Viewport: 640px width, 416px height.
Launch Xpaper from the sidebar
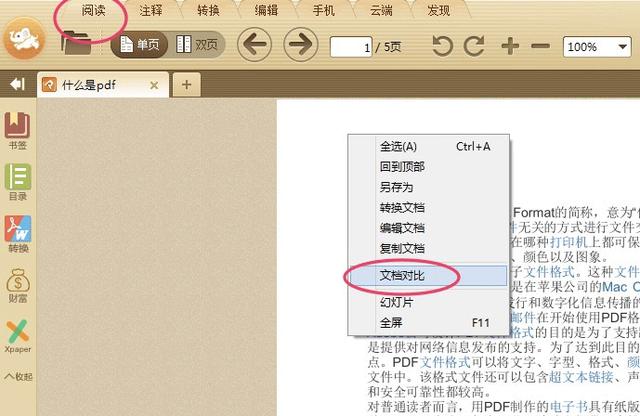tap(18, 336)
